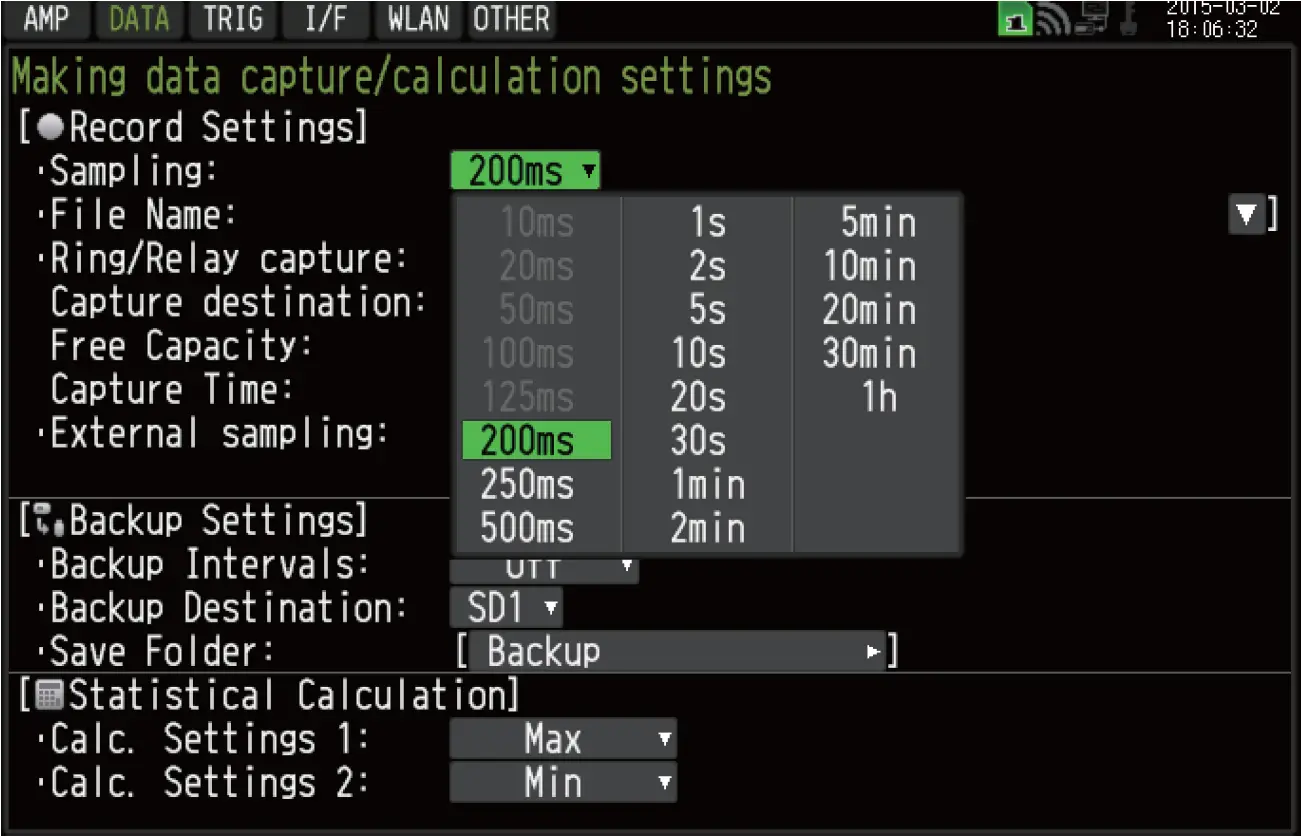This screenshot has width=1302, height=836.
Task: Collapse the Sampling 200ms dropdown
Action: [x=525, y=172]
